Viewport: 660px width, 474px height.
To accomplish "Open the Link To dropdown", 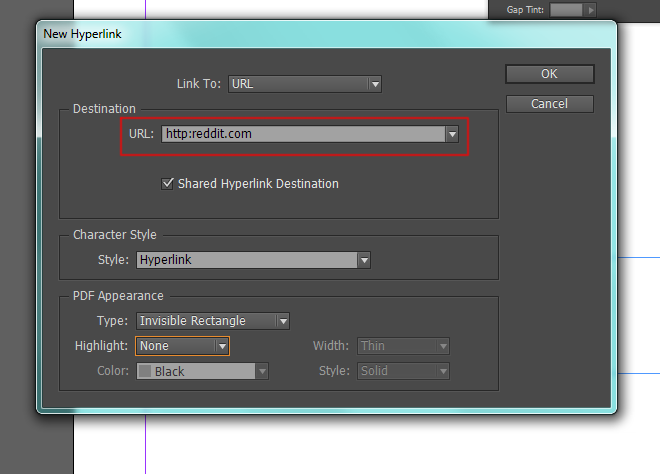I will pos(305,84).
